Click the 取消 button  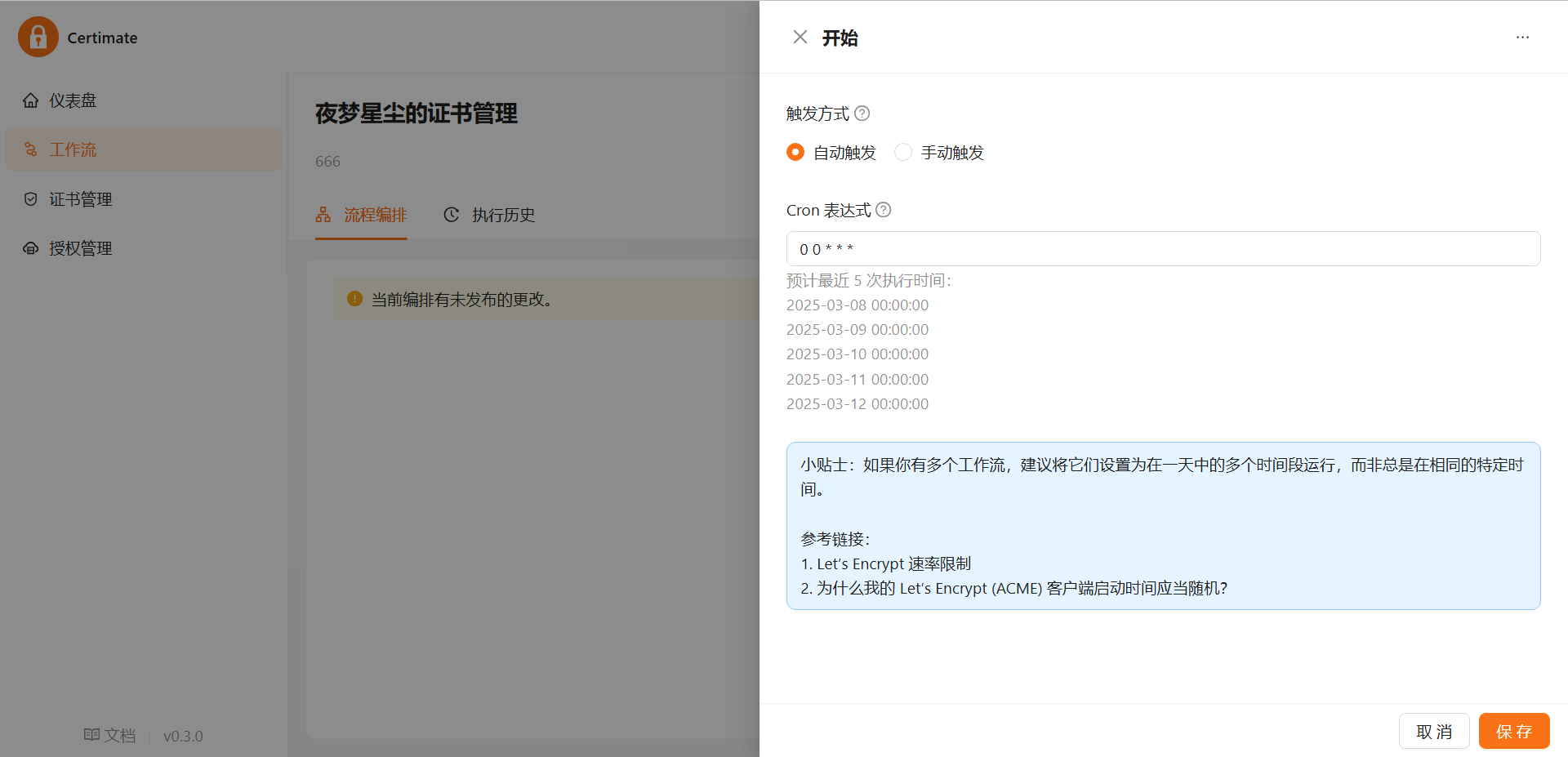coord(1433,732)
